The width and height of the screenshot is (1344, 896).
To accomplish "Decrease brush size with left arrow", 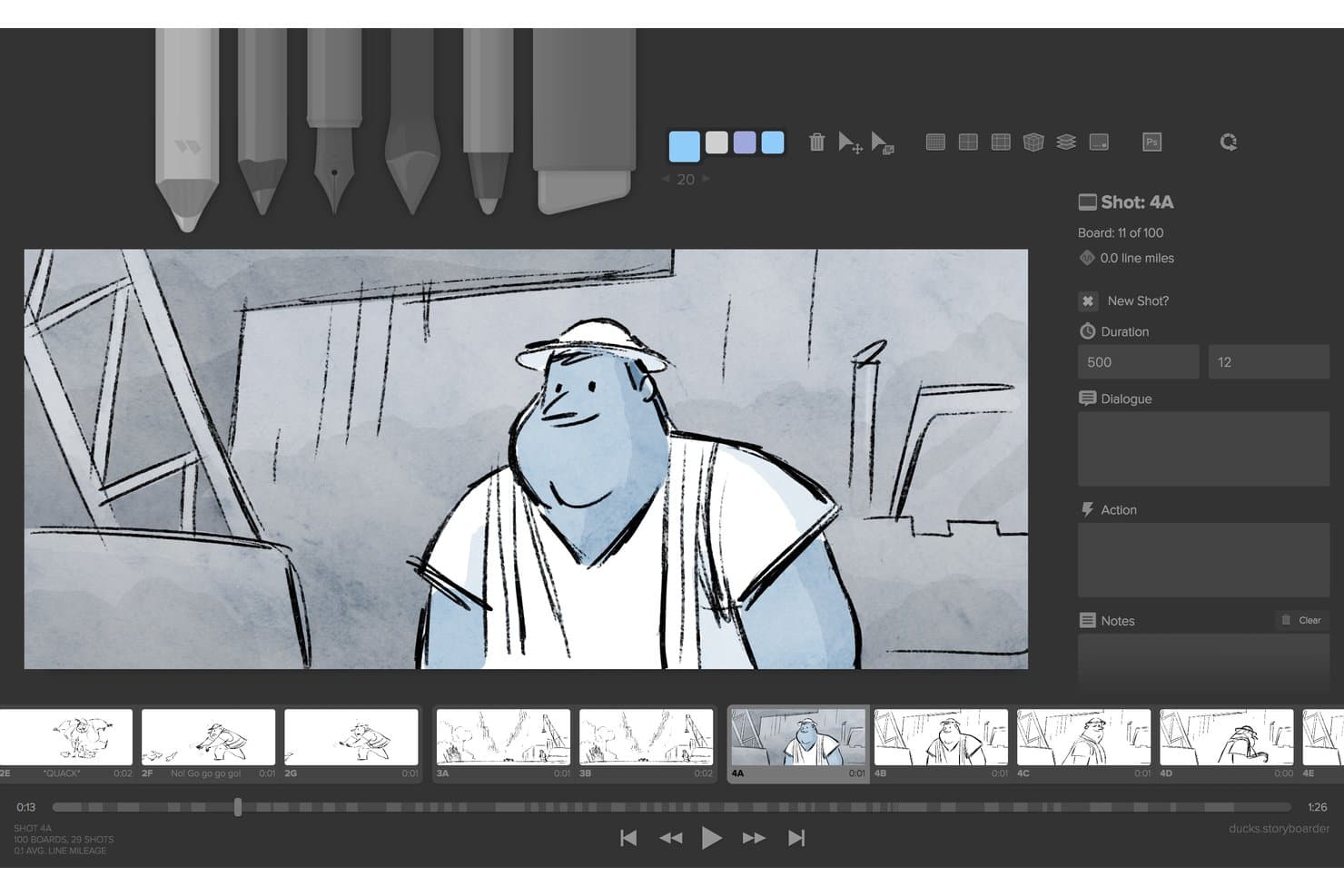I will tap(666, 179).
